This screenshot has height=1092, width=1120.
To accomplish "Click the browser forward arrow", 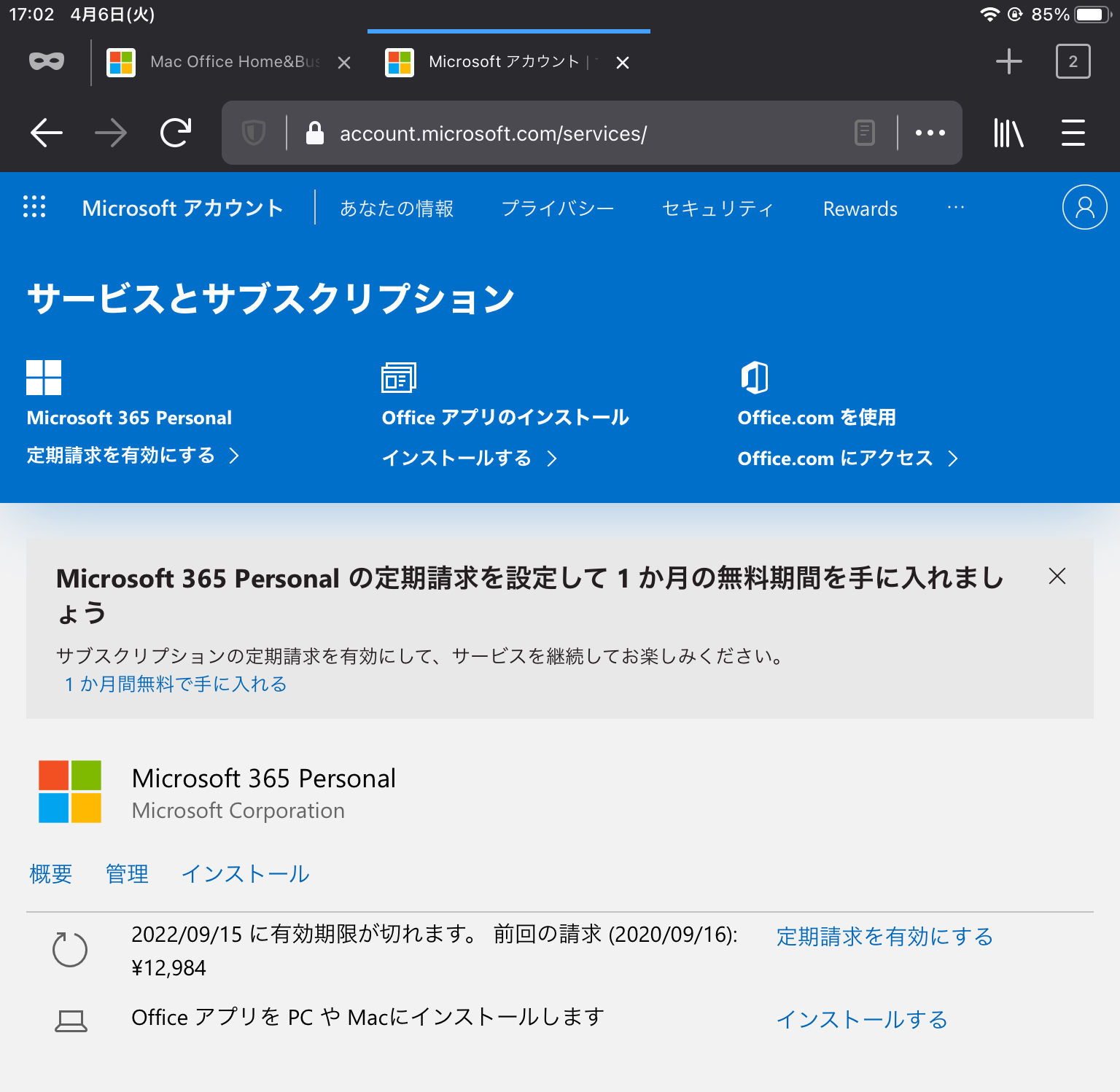I will [111, 133].
